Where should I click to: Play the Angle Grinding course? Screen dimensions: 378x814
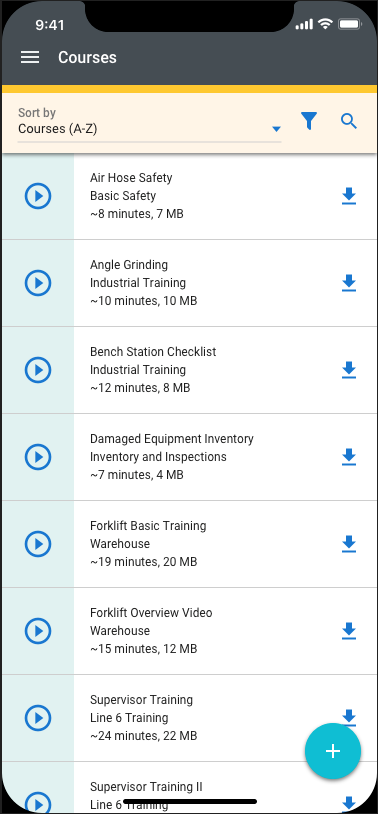point(38,283)
